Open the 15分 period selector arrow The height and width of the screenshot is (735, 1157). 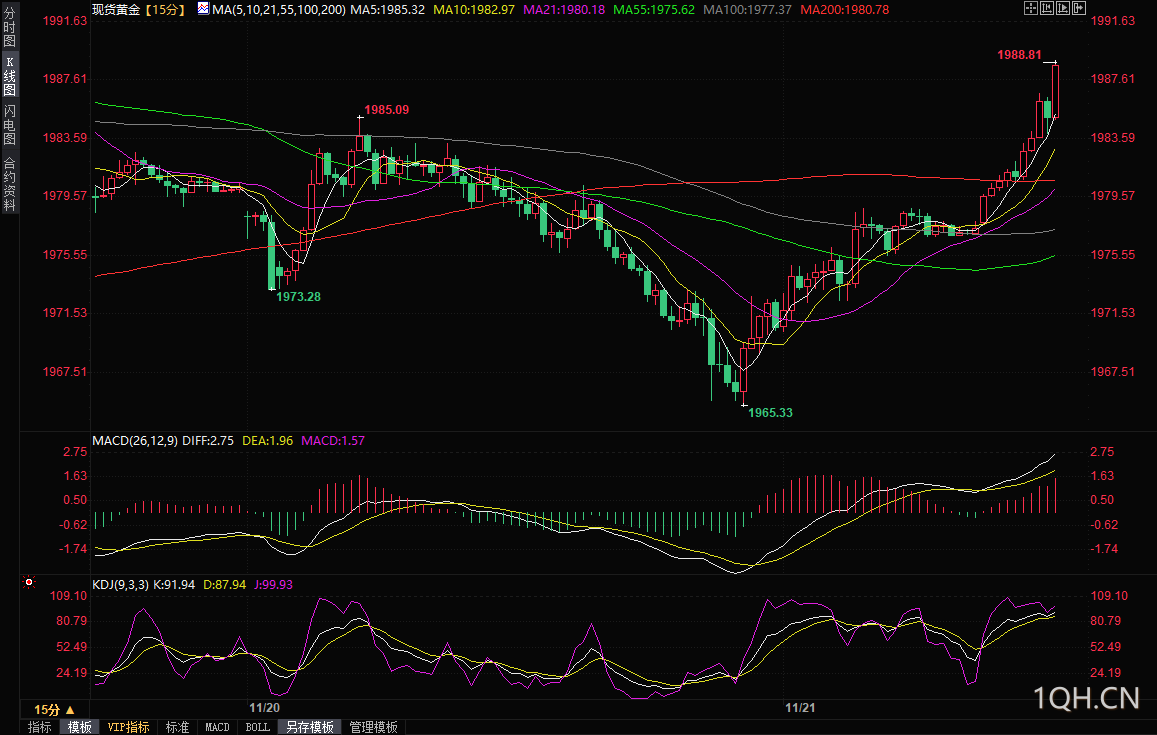click(x=69, y=709)
